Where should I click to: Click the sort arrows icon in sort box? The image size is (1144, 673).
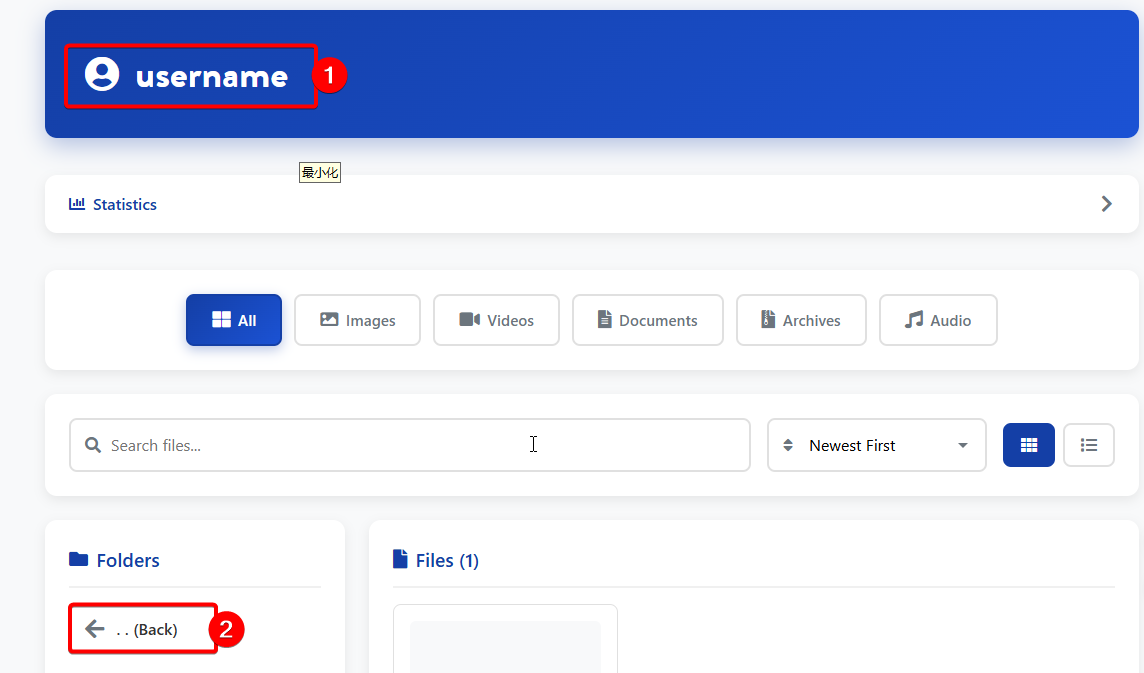[x=788, y=445]
